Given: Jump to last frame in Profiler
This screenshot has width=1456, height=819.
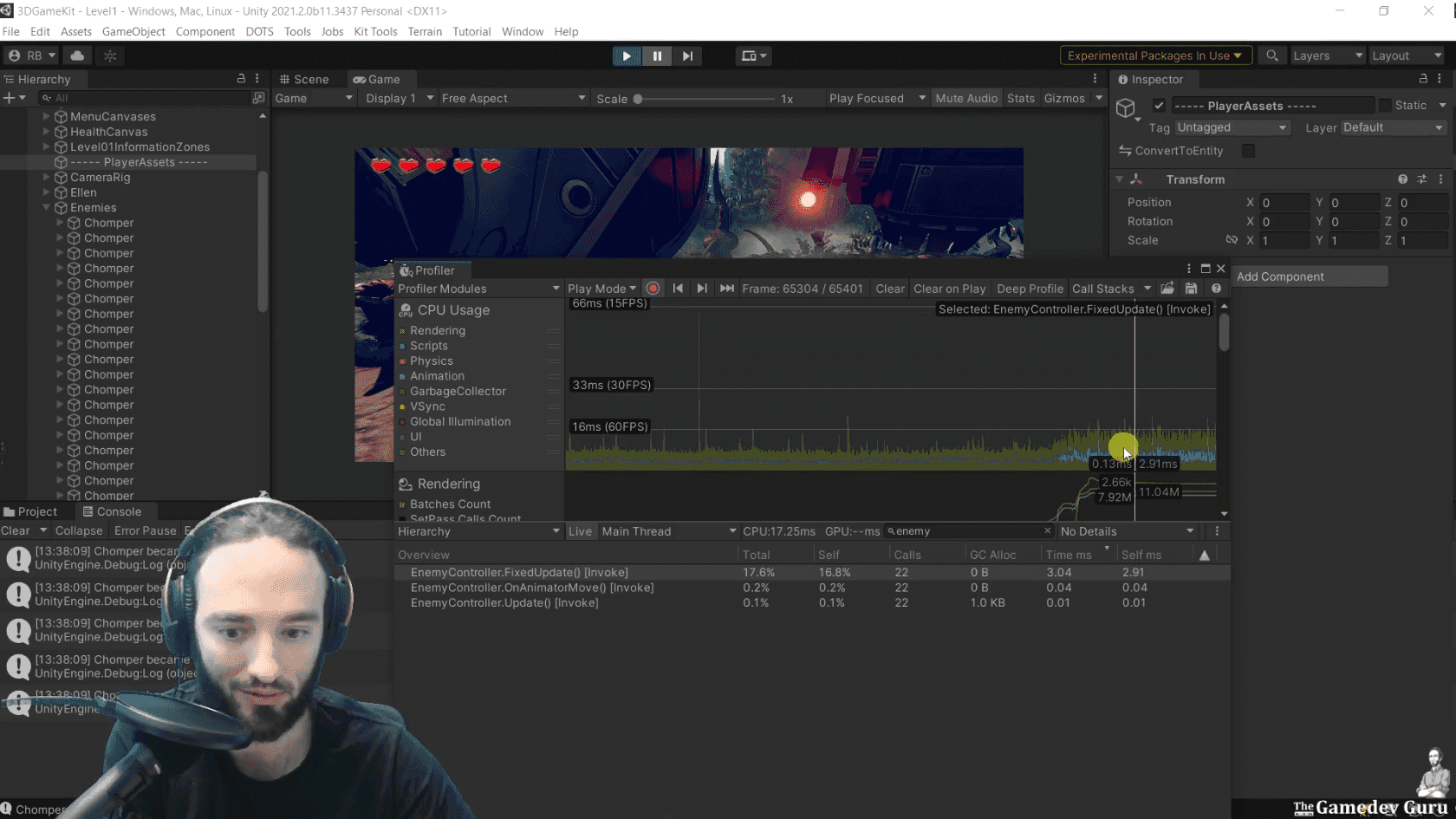Looking at the screenshot, I should [x=726, y=288].
